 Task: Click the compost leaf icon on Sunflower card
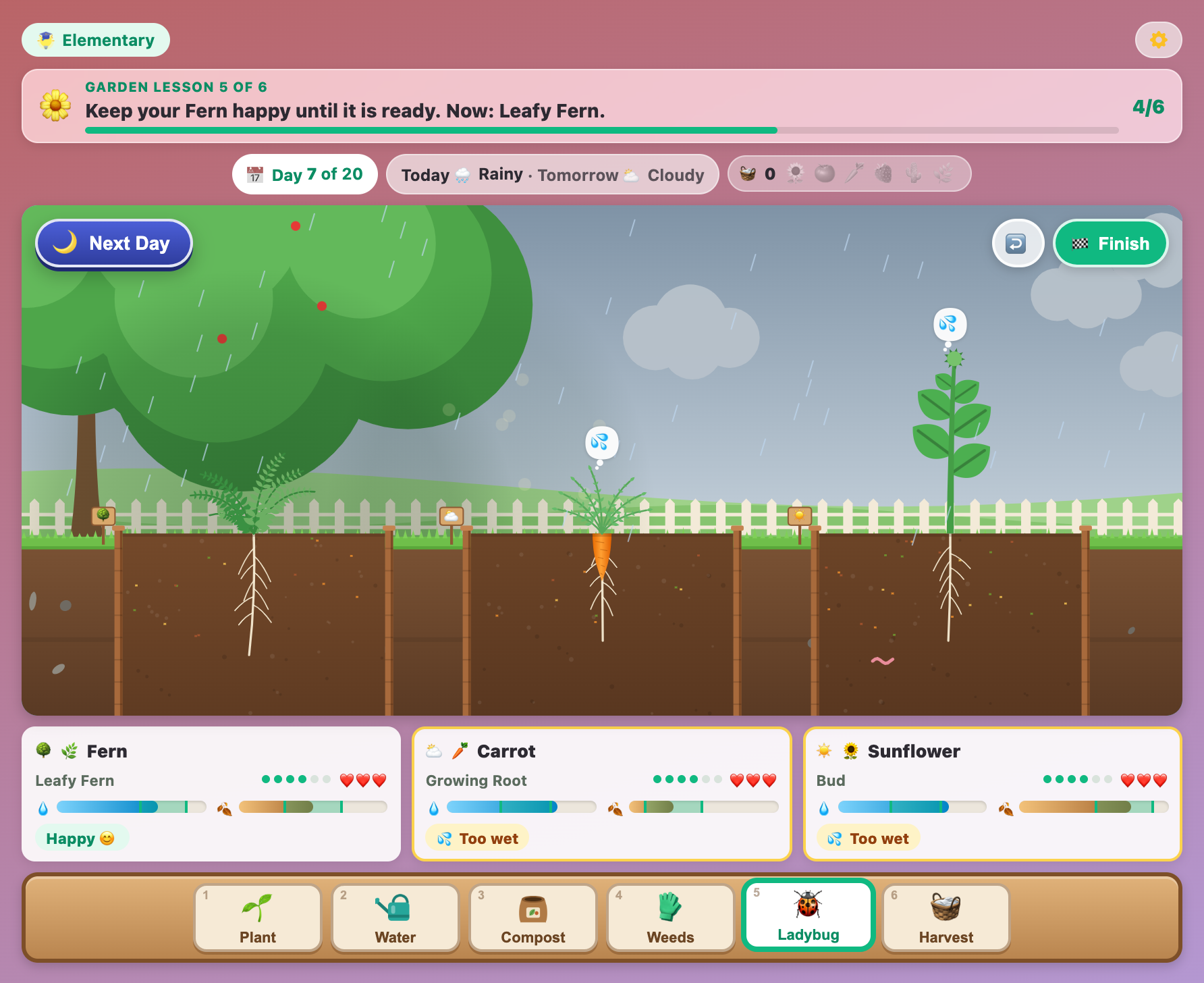(1006, 808)
